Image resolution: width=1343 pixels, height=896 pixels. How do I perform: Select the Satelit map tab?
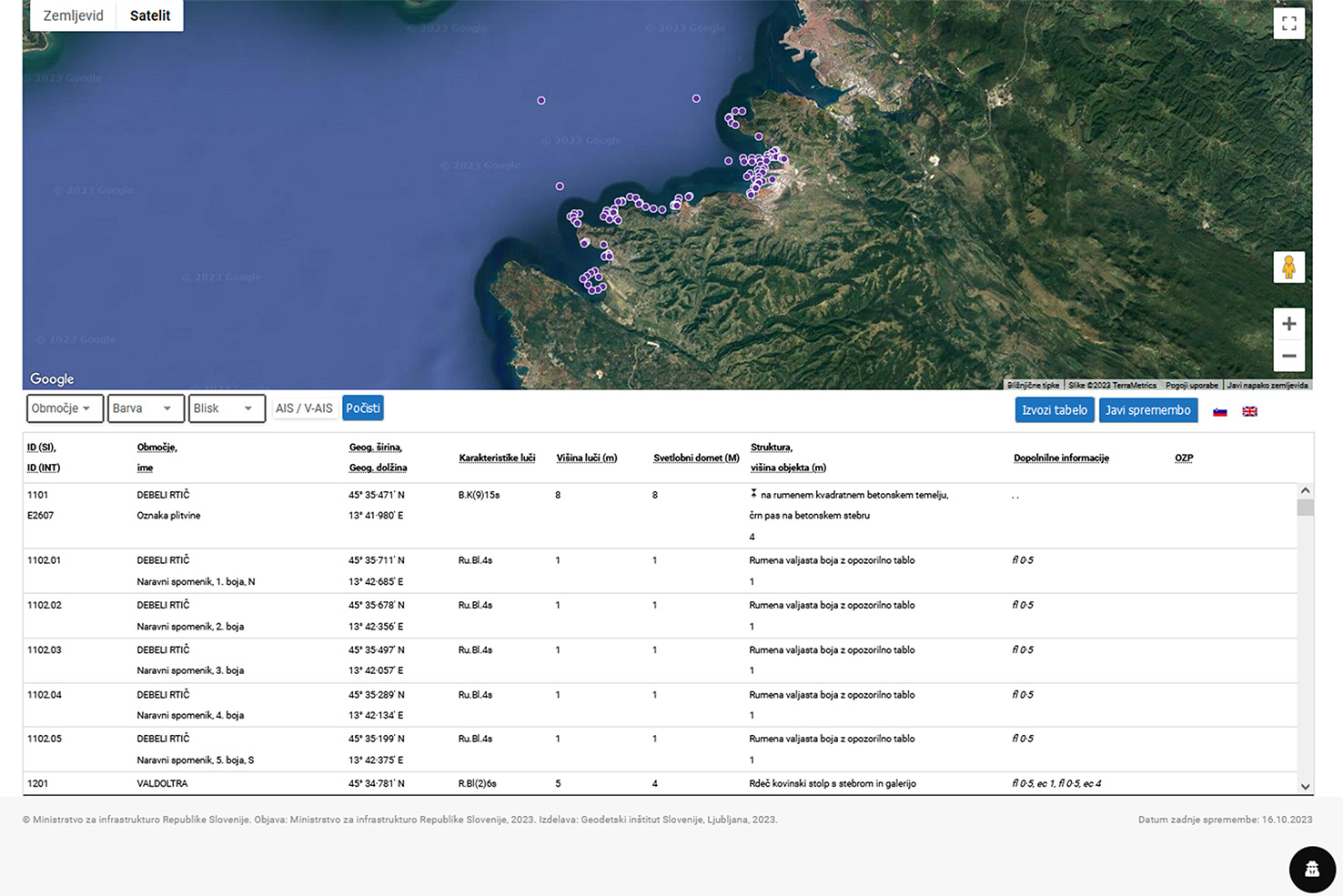[x=150, y=15]
